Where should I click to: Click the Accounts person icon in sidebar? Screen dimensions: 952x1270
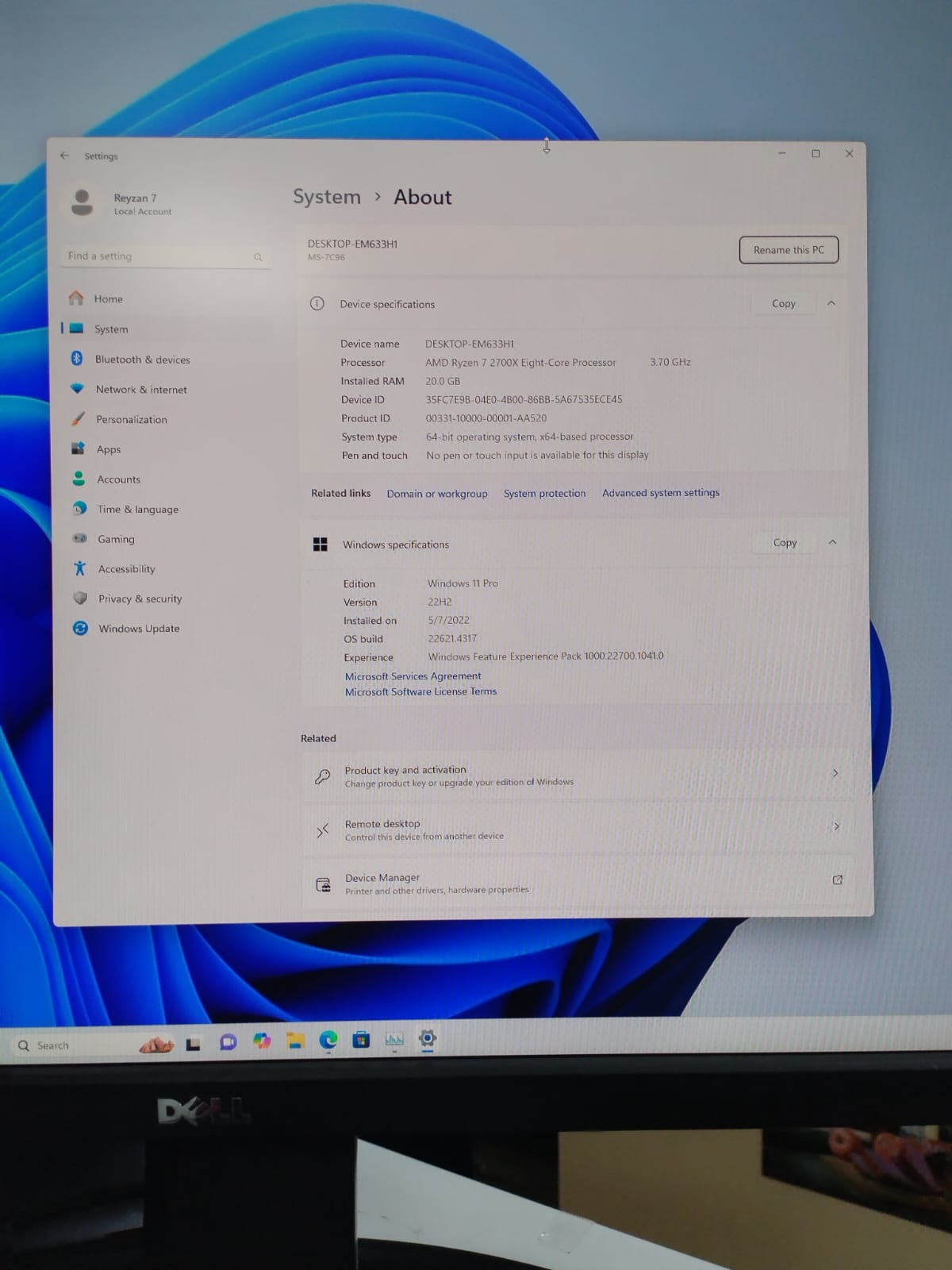point(79,479)
